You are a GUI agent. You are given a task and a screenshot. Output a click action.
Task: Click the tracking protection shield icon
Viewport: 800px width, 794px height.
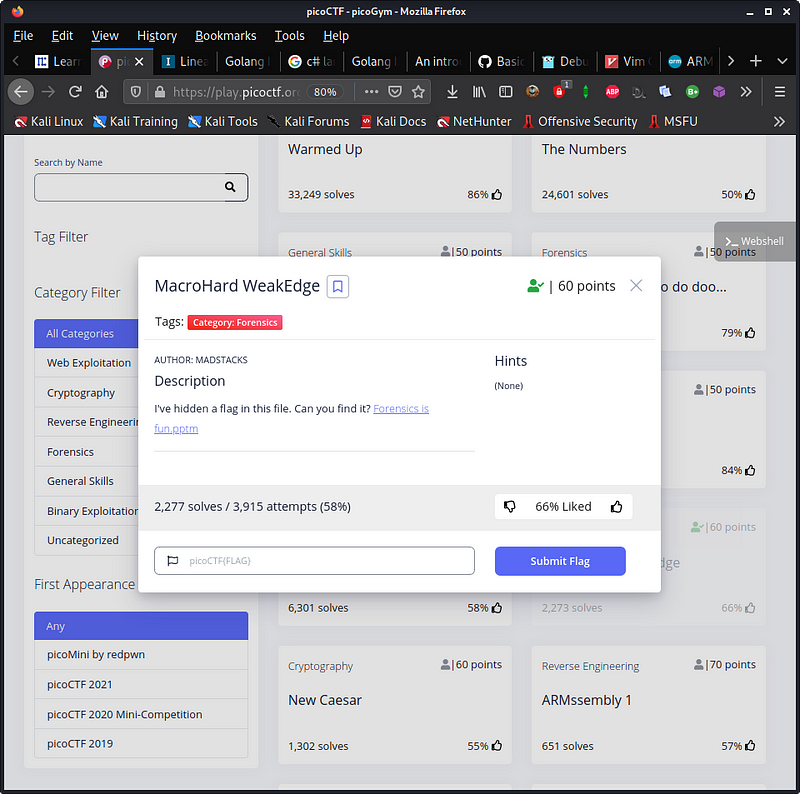click(135, 91)
